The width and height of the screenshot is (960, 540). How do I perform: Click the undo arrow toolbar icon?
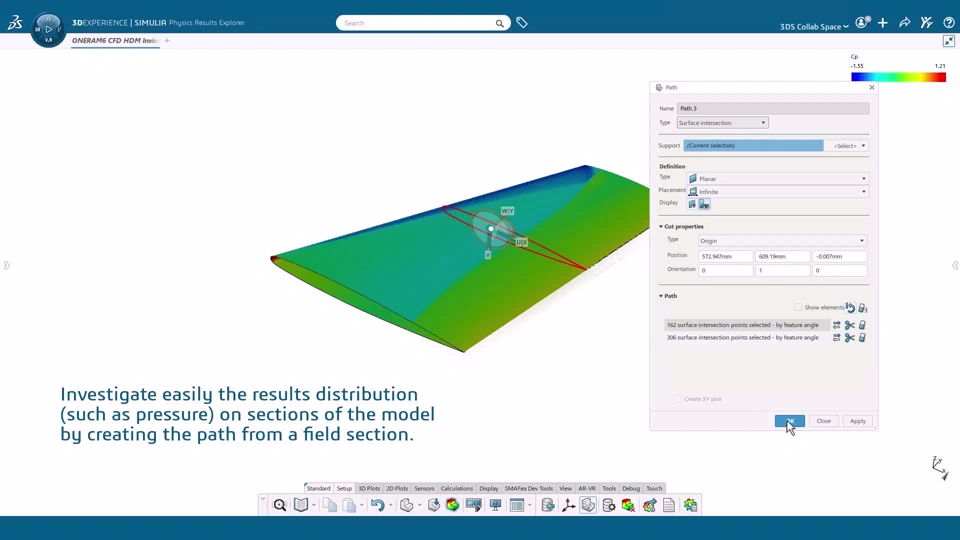(x=377, y=505)
